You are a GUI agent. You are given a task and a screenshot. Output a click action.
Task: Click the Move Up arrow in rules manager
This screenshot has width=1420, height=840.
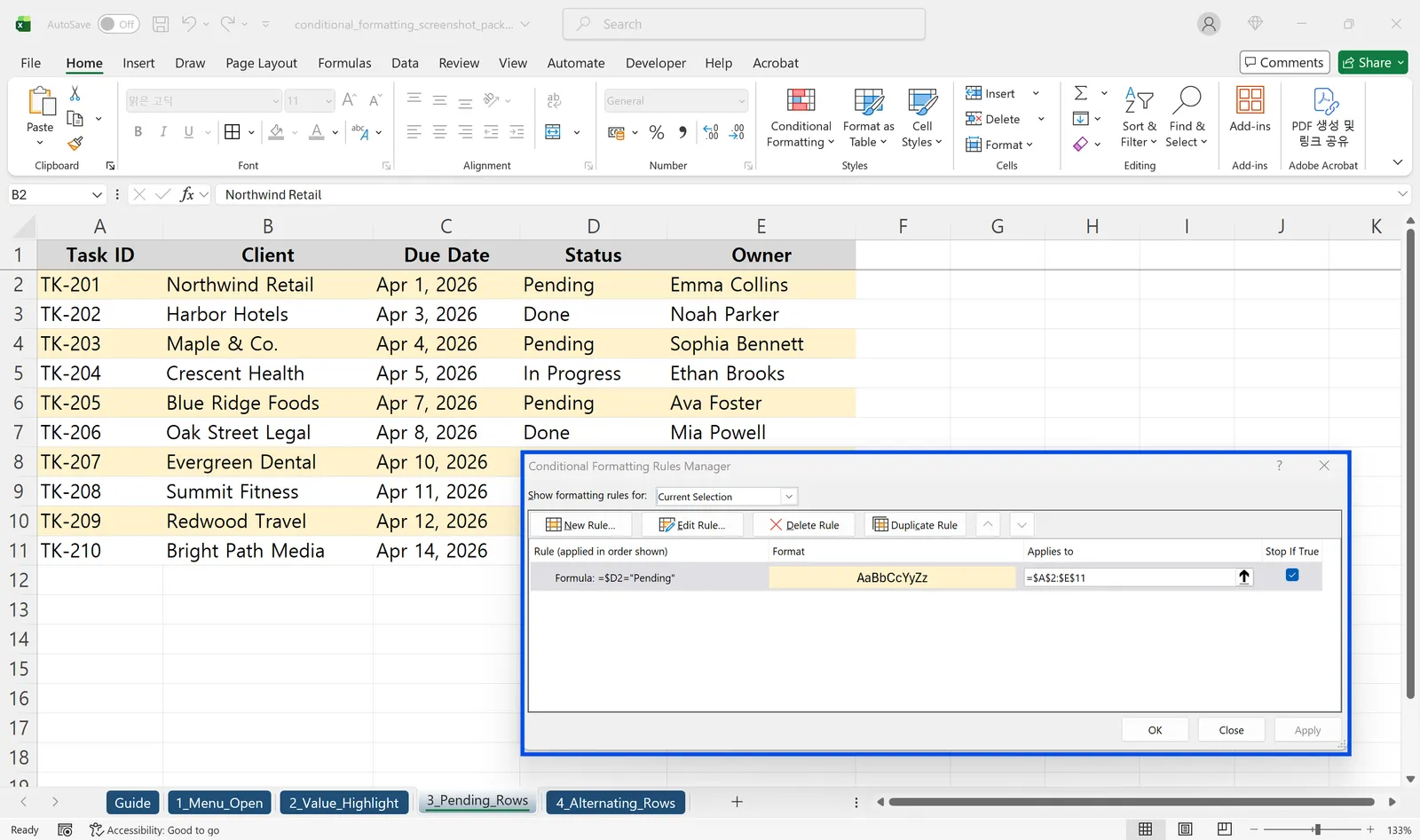pyautogui.click(x=988, y=525)
